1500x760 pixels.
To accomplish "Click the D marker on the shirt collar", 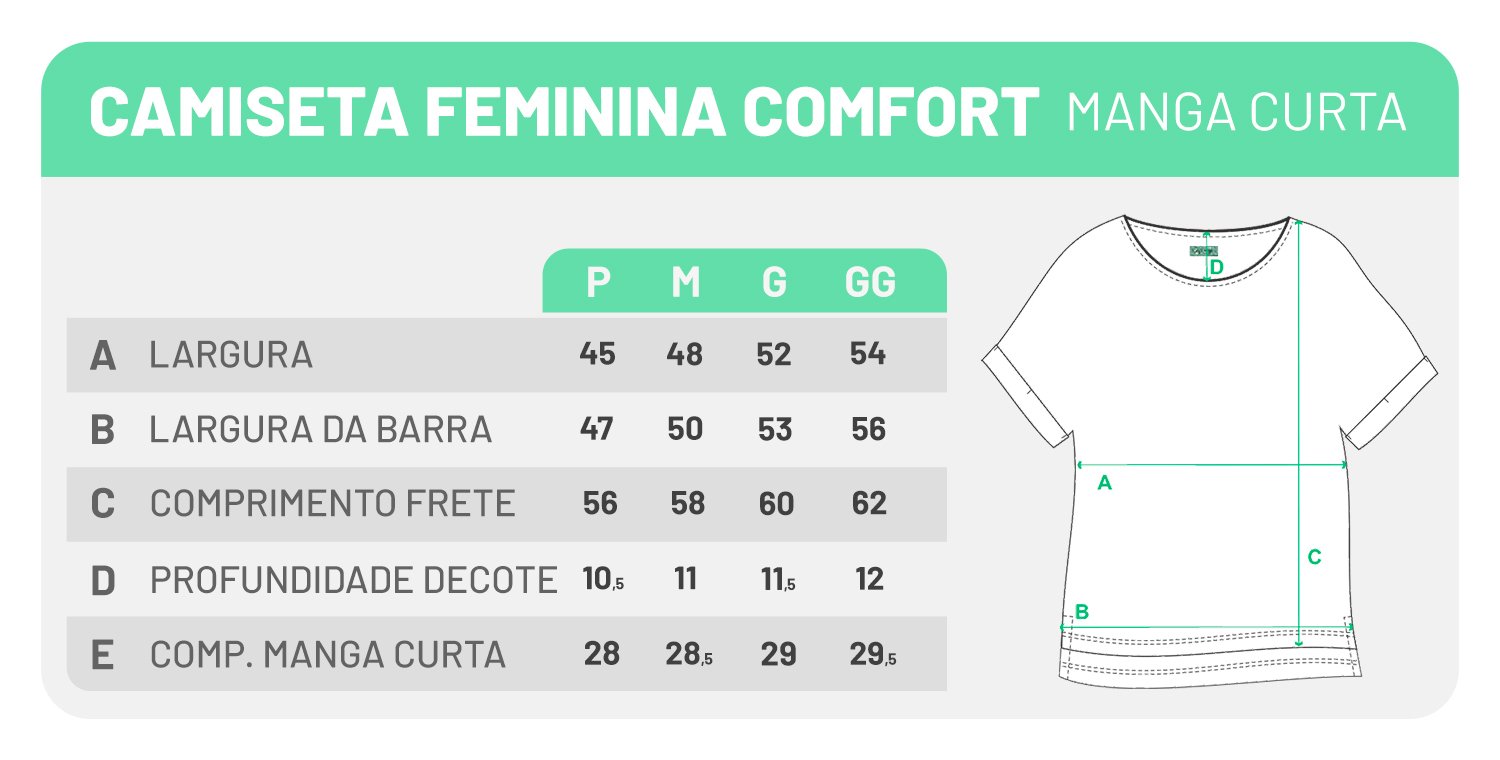I will [1217, 267].
